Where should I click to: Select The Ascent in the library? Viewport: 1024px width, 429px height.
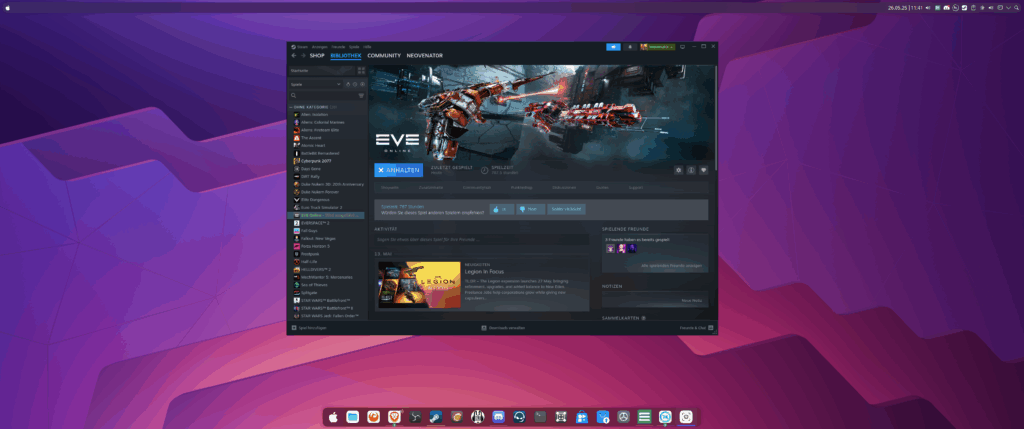311,138
